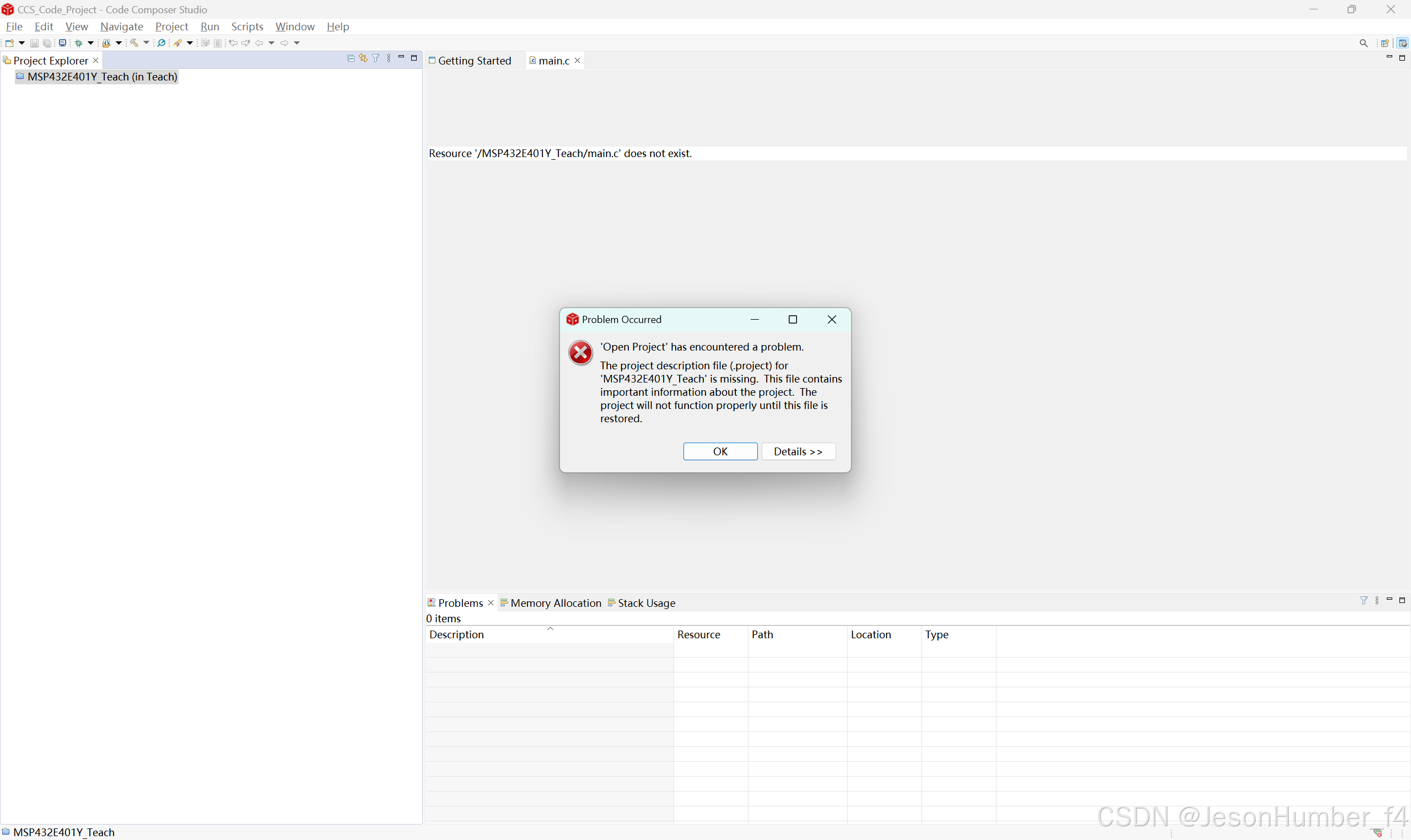Click the flashlight search toolbar icon
The image size is (1411, 840).
pyautogui.click(x=177, y=43)
